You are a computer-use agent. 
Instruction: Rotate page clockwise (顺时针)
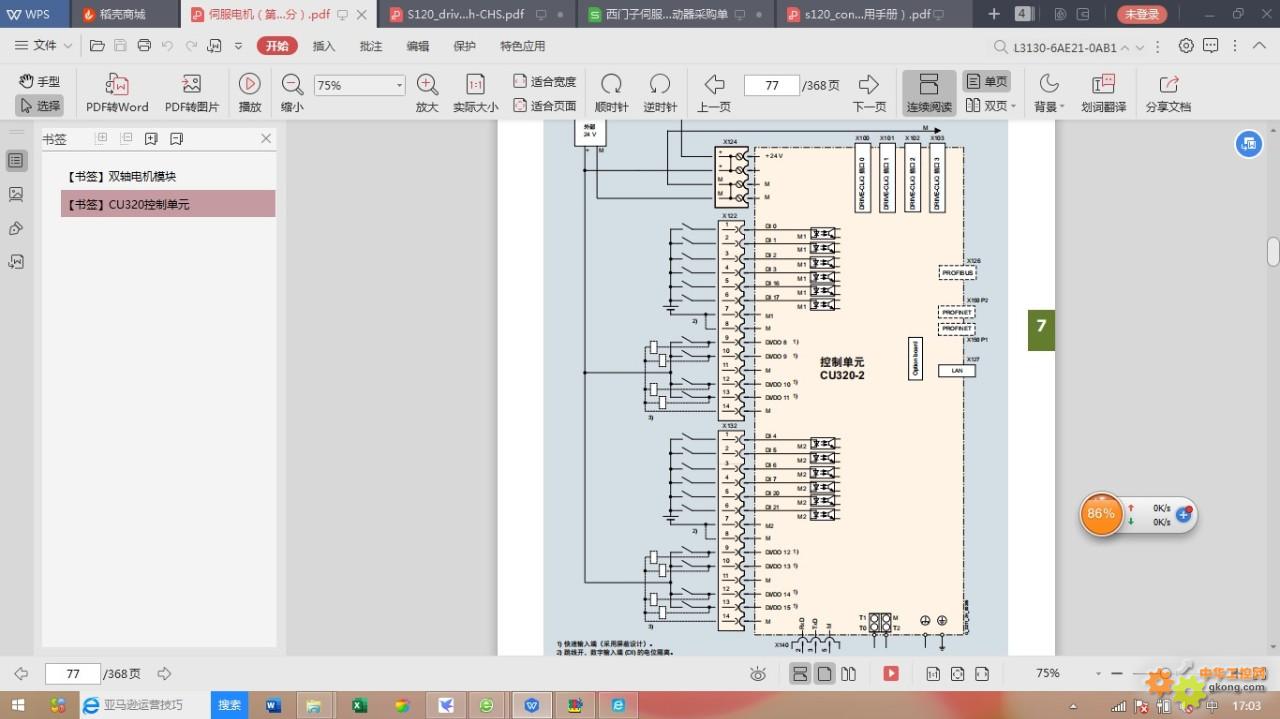(611, 93)
